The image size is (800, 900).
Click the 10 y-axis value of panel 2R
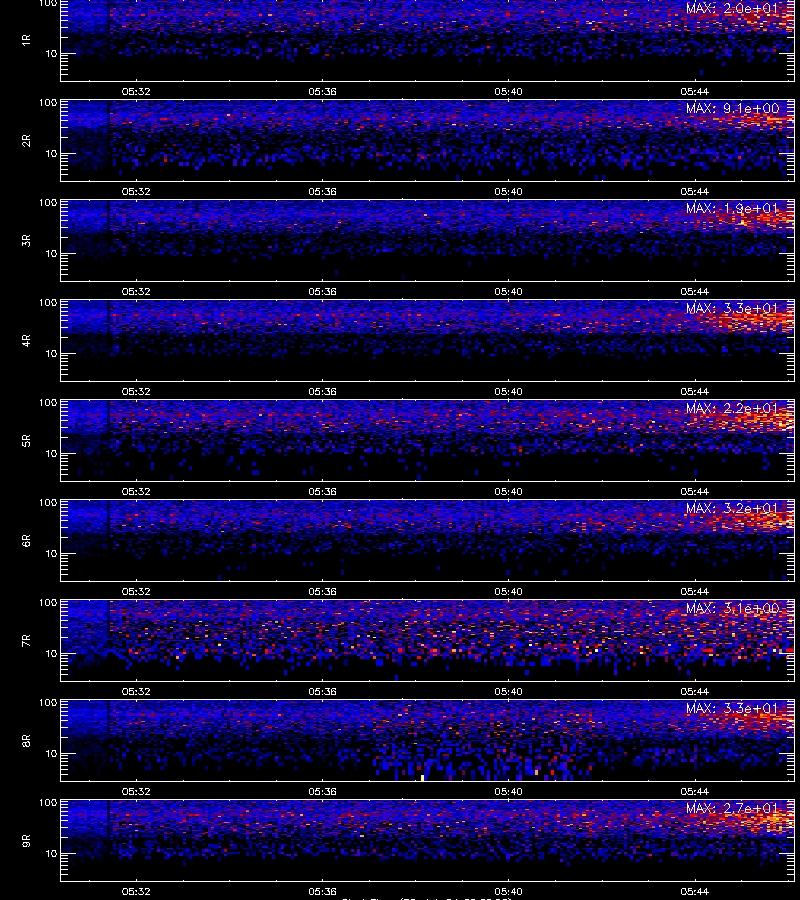(x=51, y=153)
